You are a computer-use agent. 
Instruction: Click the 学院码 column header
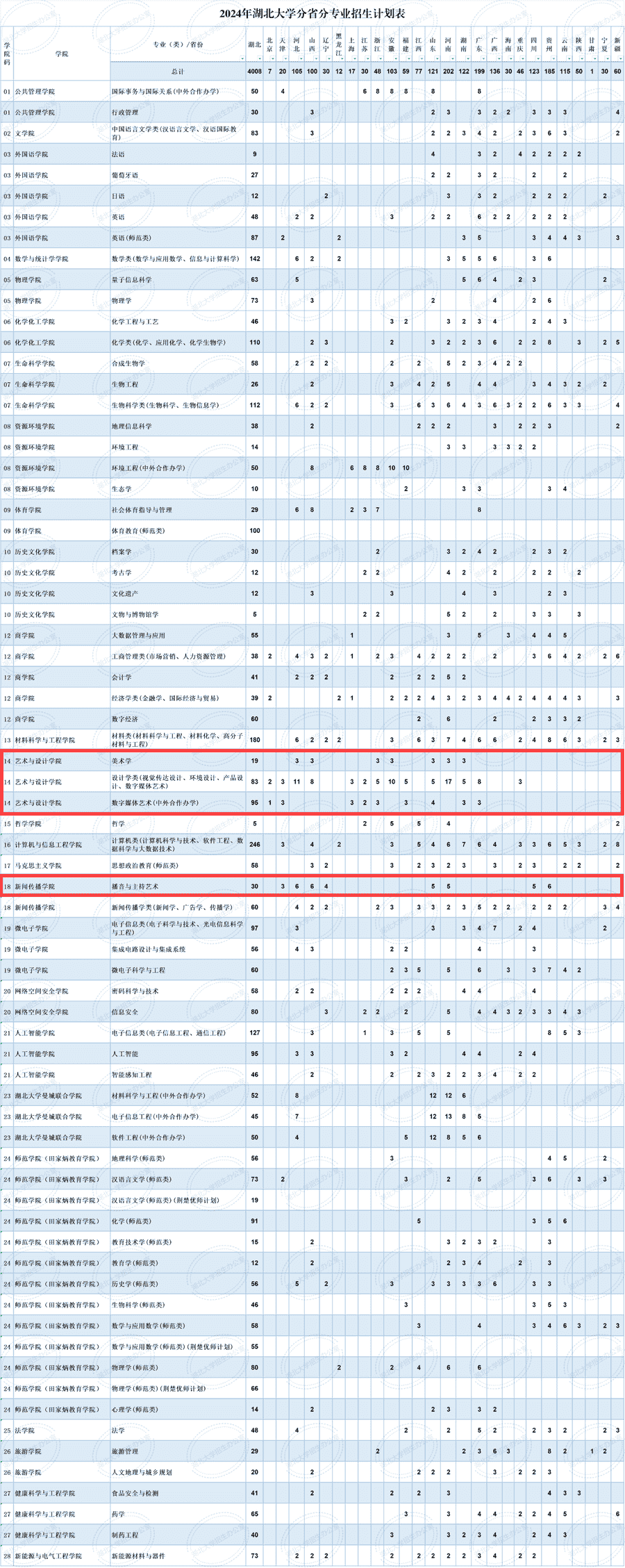tap(7, 53)
